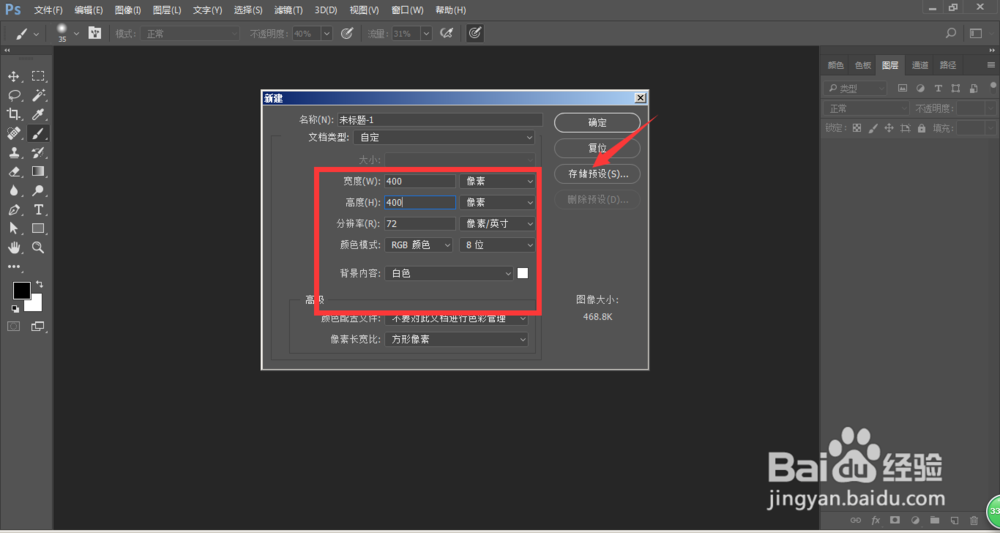Viewport: 1000px width, 533px height.
Task: Click the 存储预设(S)... button
Action: coord(597,173)
